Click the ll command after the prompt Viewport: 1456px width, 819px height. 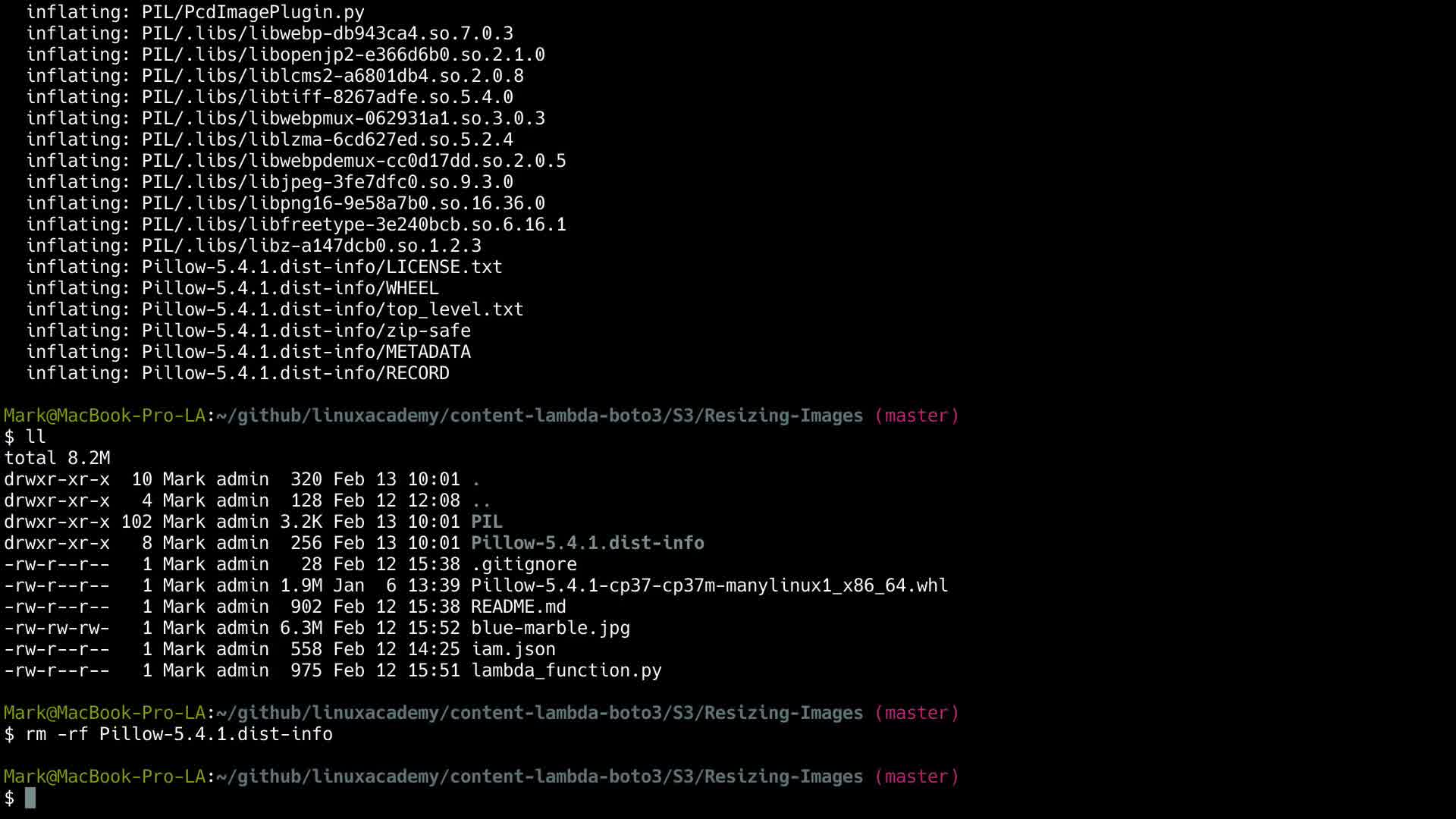point(36,437)
